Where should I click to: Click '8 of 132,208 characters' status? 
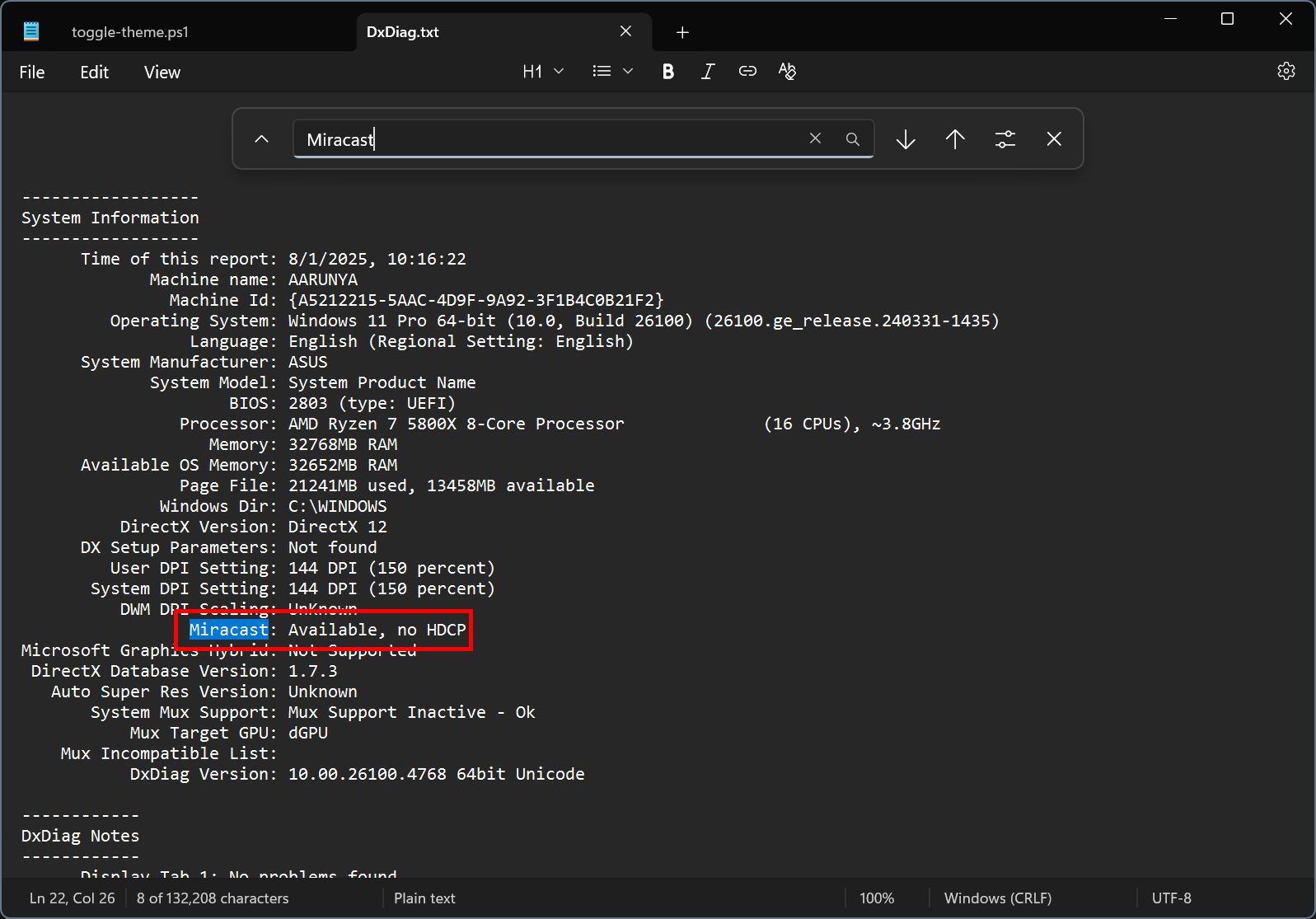point(213,898)
